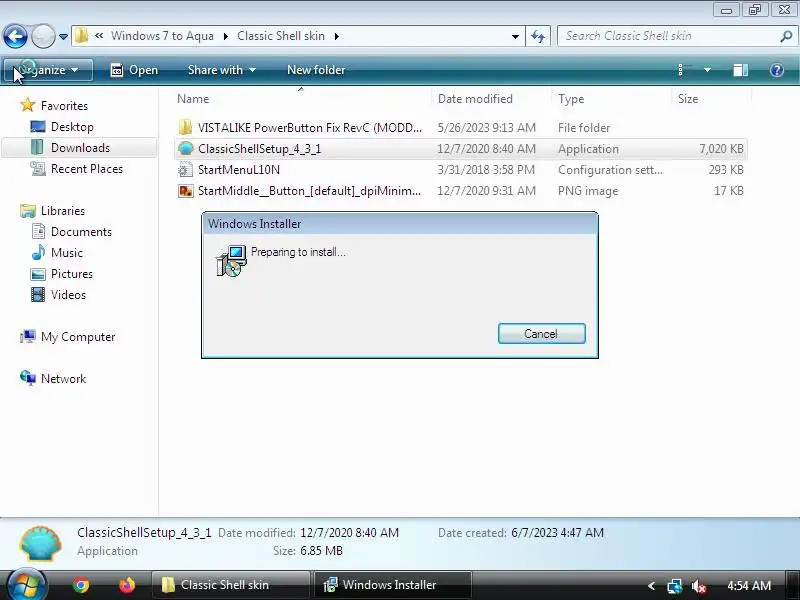The image size is (800, 600).
Task: Click the Configuration sett... type cell
Action: point(610,169)
